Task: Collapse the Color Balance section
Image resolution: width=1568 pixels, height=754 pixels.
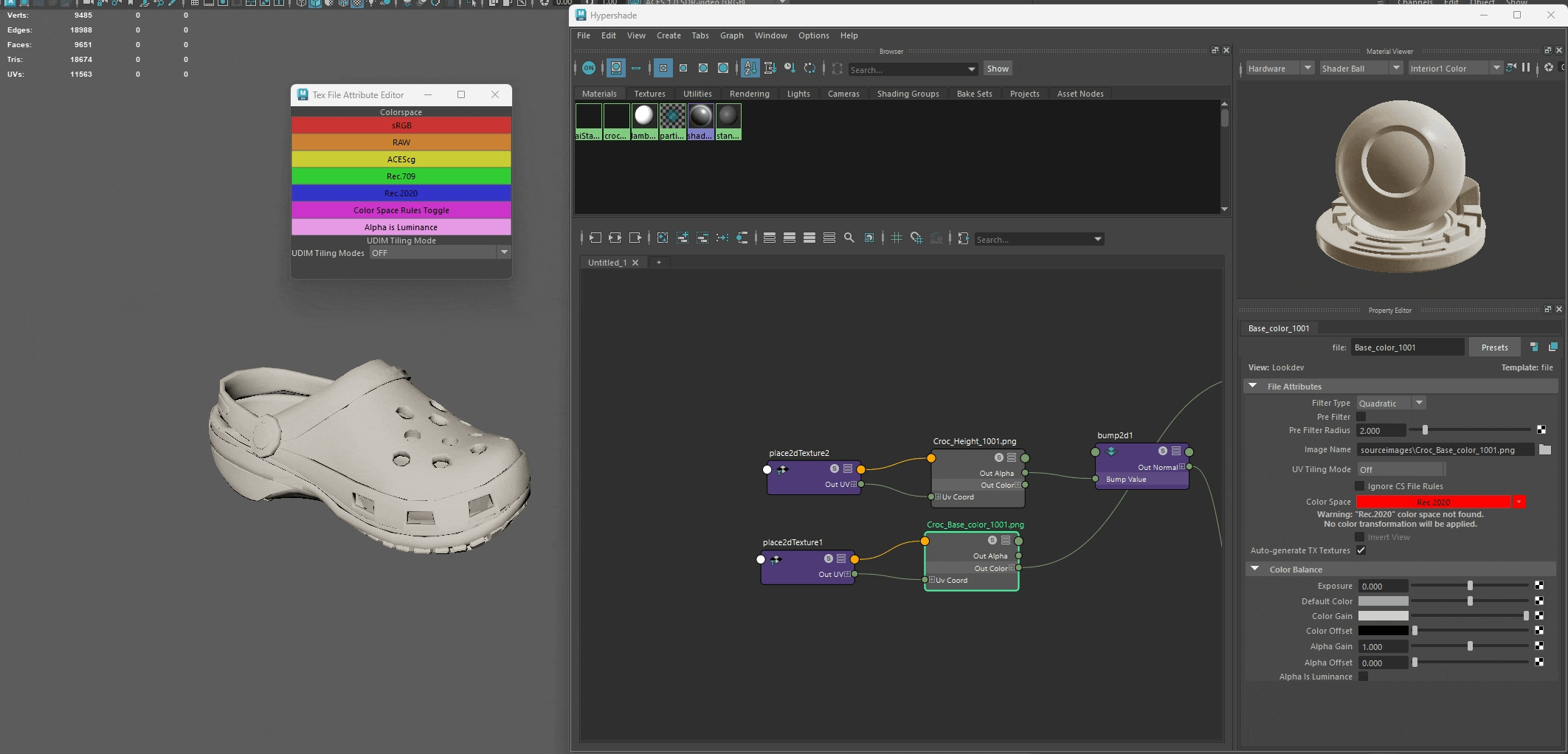Action: (x=1254, y=569)
